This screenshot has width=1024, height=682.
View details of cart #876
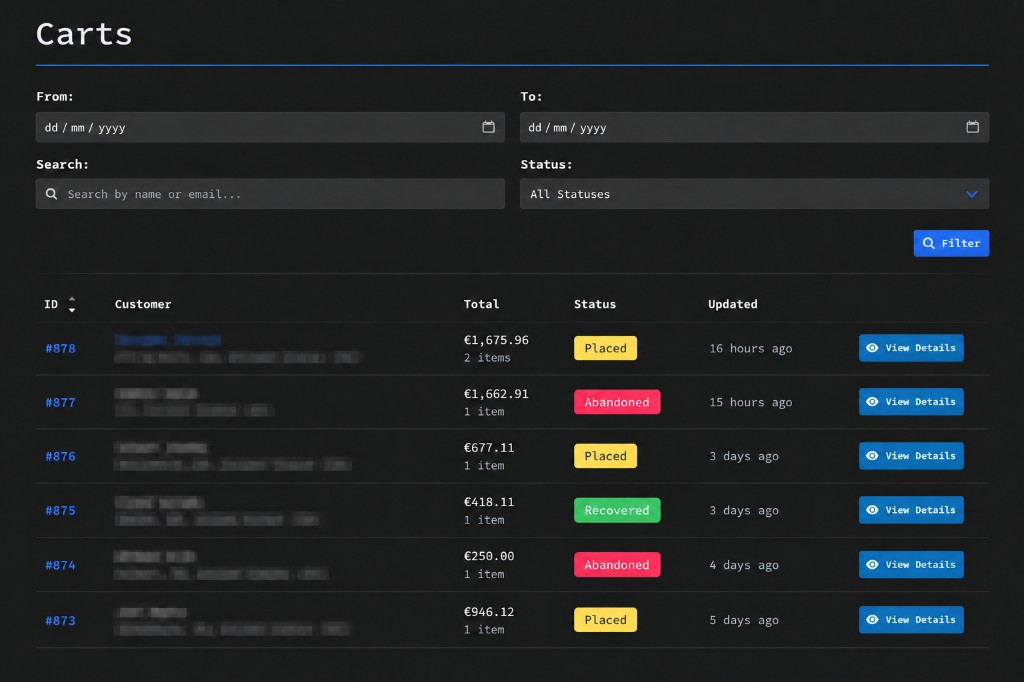(911, 455)
